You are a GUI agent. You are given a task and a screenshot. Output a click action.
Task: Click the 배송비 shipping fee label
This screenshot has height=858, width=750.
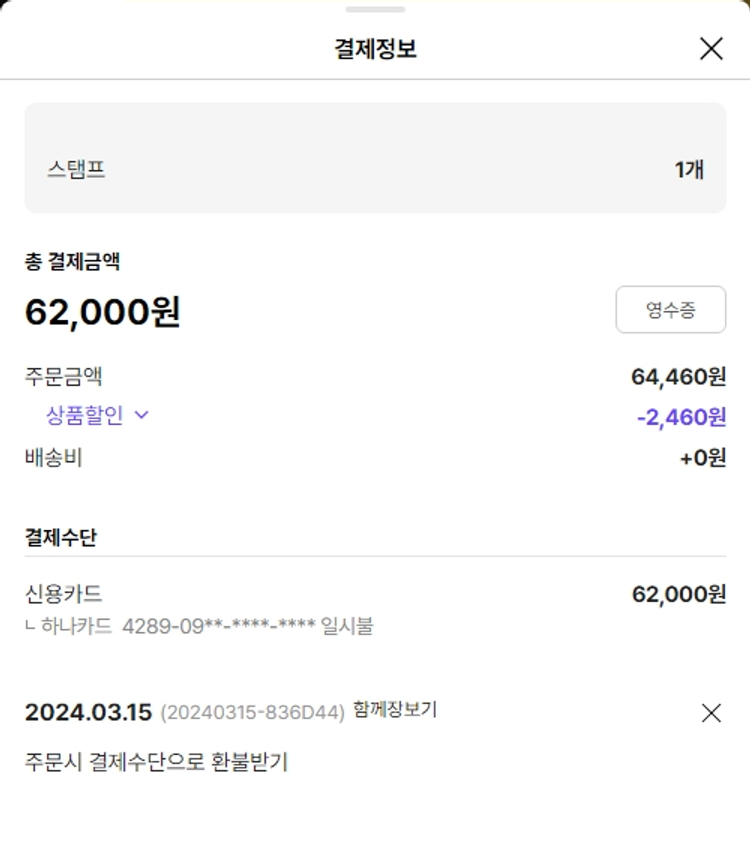click(x=53, y=458)
